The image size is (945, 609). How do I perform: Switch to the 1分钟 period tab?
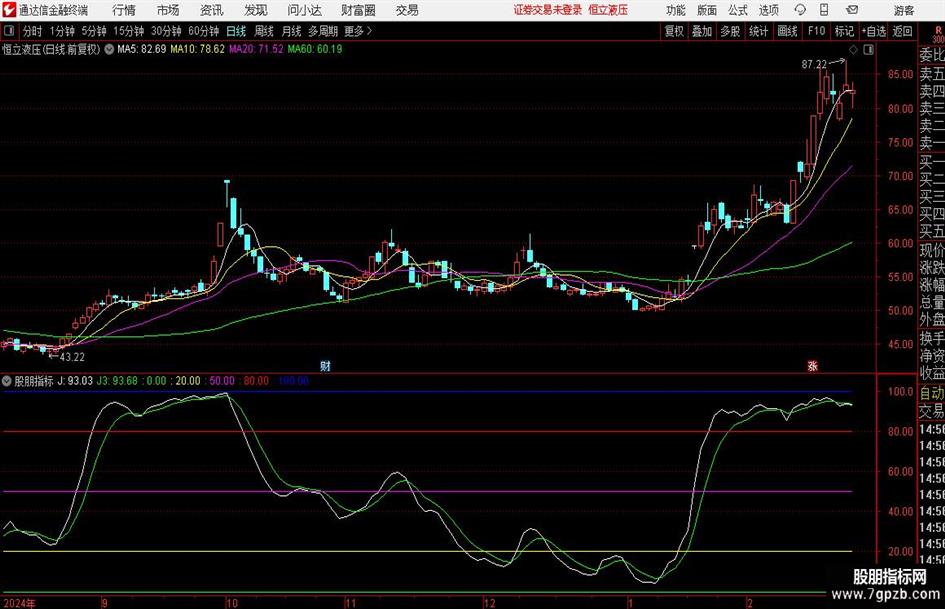62,31
